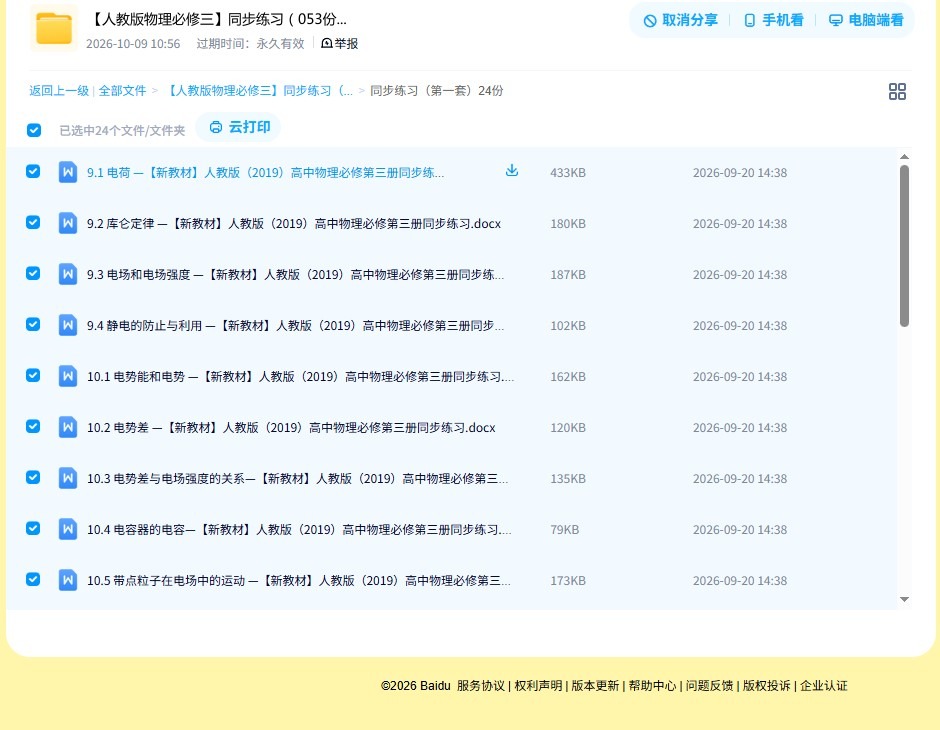Go back via 返回上一级 link
Image resolution: width=940 pixels, height=730 pixels.
(x=59, y=91)
